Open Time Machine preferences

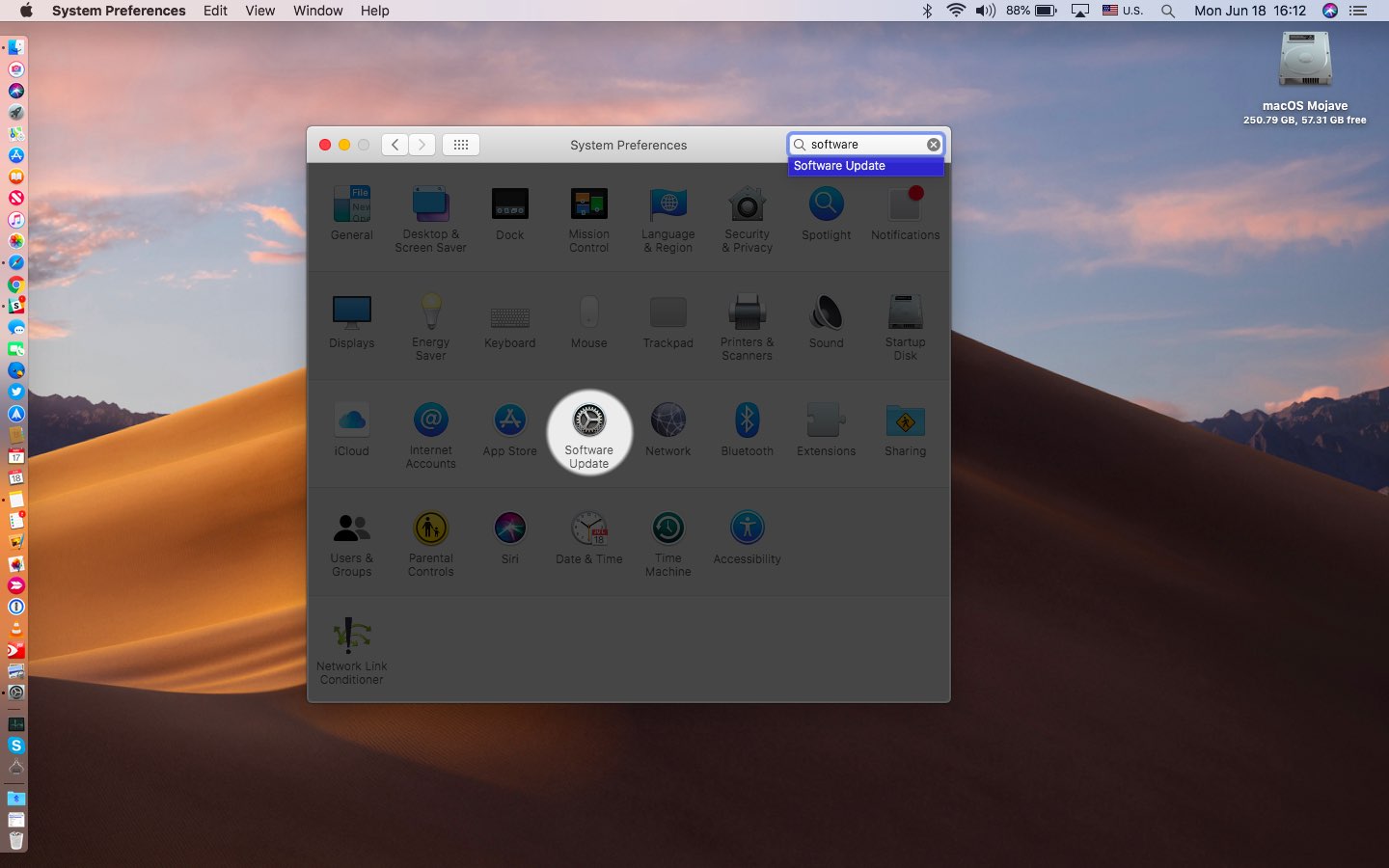[x=667, y=529]
